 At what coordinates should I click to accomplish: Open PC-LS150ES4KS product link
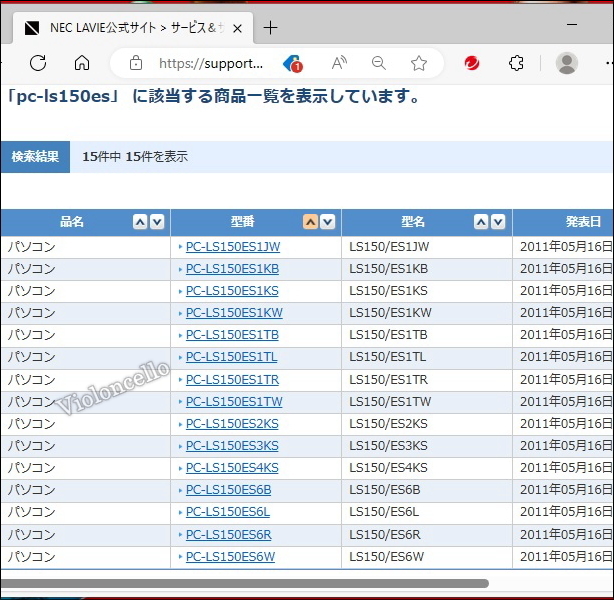pos(232,468)
